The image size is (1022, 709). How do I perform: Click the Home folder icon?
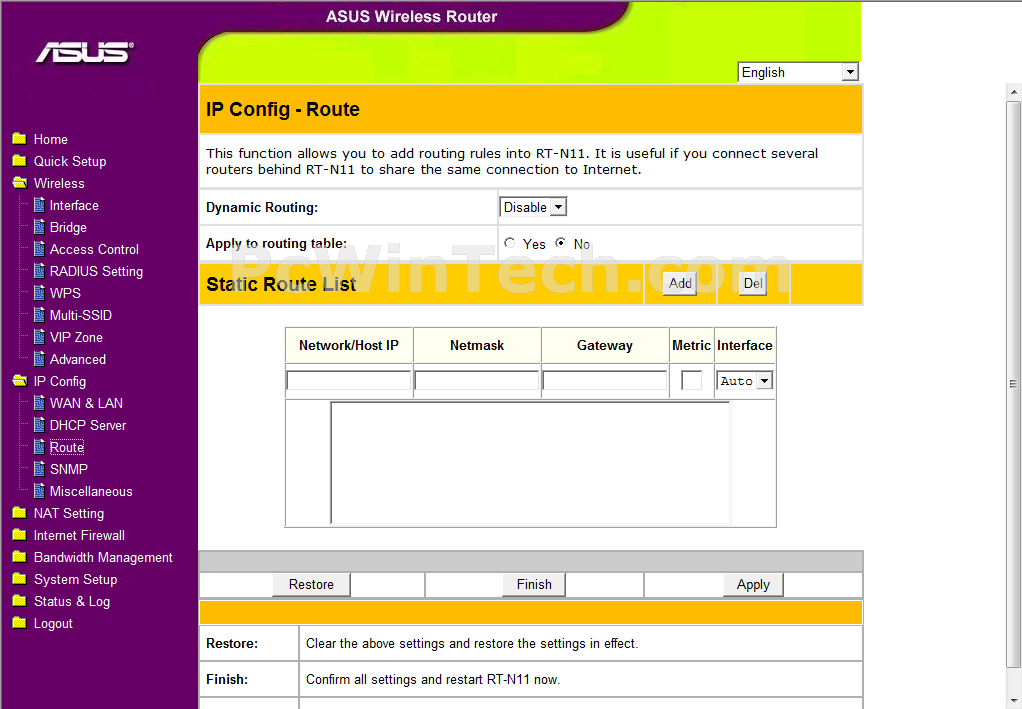[20, 139]
